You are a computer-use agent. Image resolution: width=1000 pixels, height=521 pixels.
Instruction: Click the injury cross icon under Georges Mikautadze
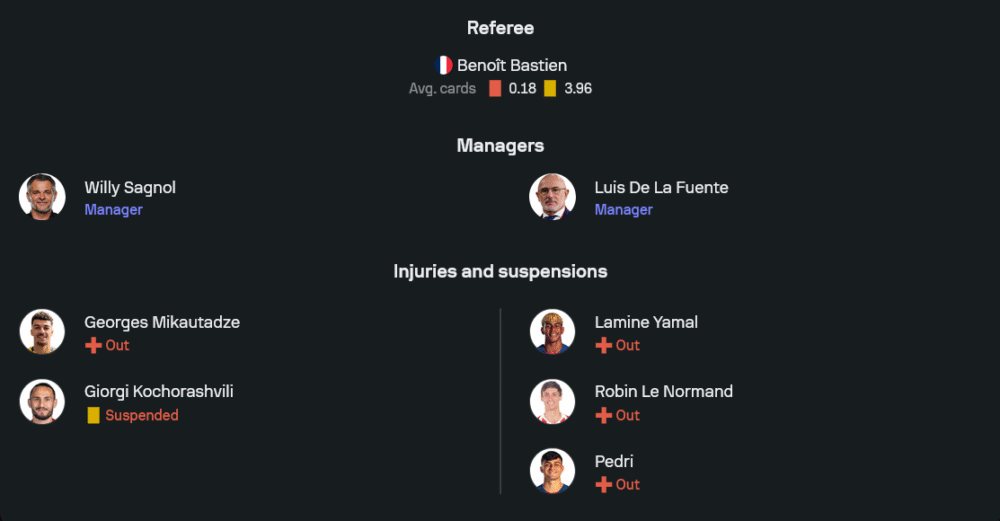93,345
